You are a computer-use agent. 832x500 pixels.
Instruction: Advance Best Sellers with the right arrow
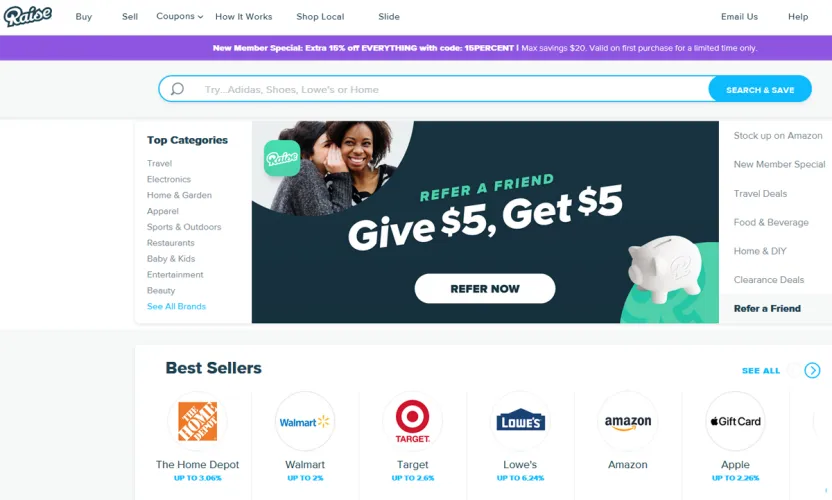[812, 370]
